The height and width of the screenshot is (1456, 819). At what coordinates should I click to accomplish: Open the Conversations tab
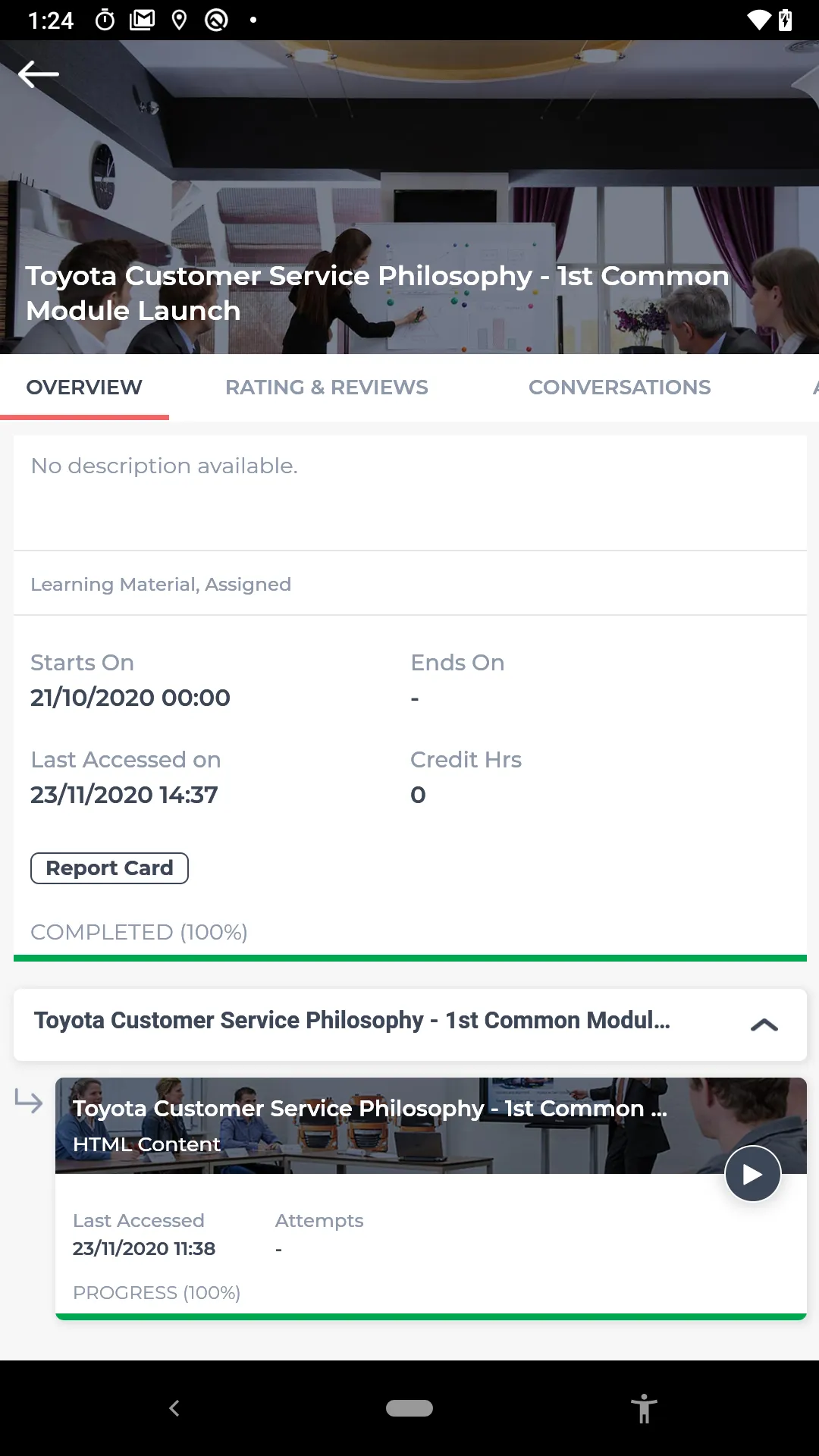[x=620, y=387]
